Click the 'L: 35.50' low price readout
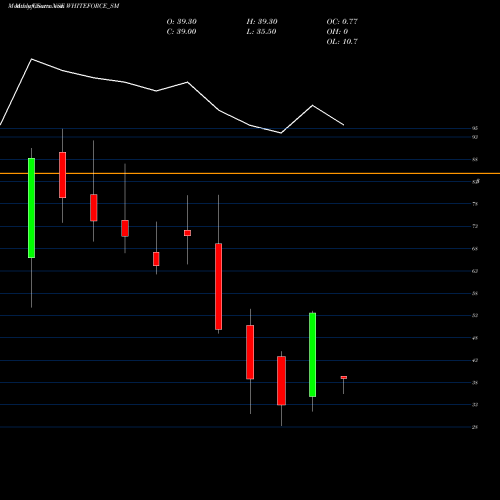This screenshot has width=500, height=500. [261, 32]
